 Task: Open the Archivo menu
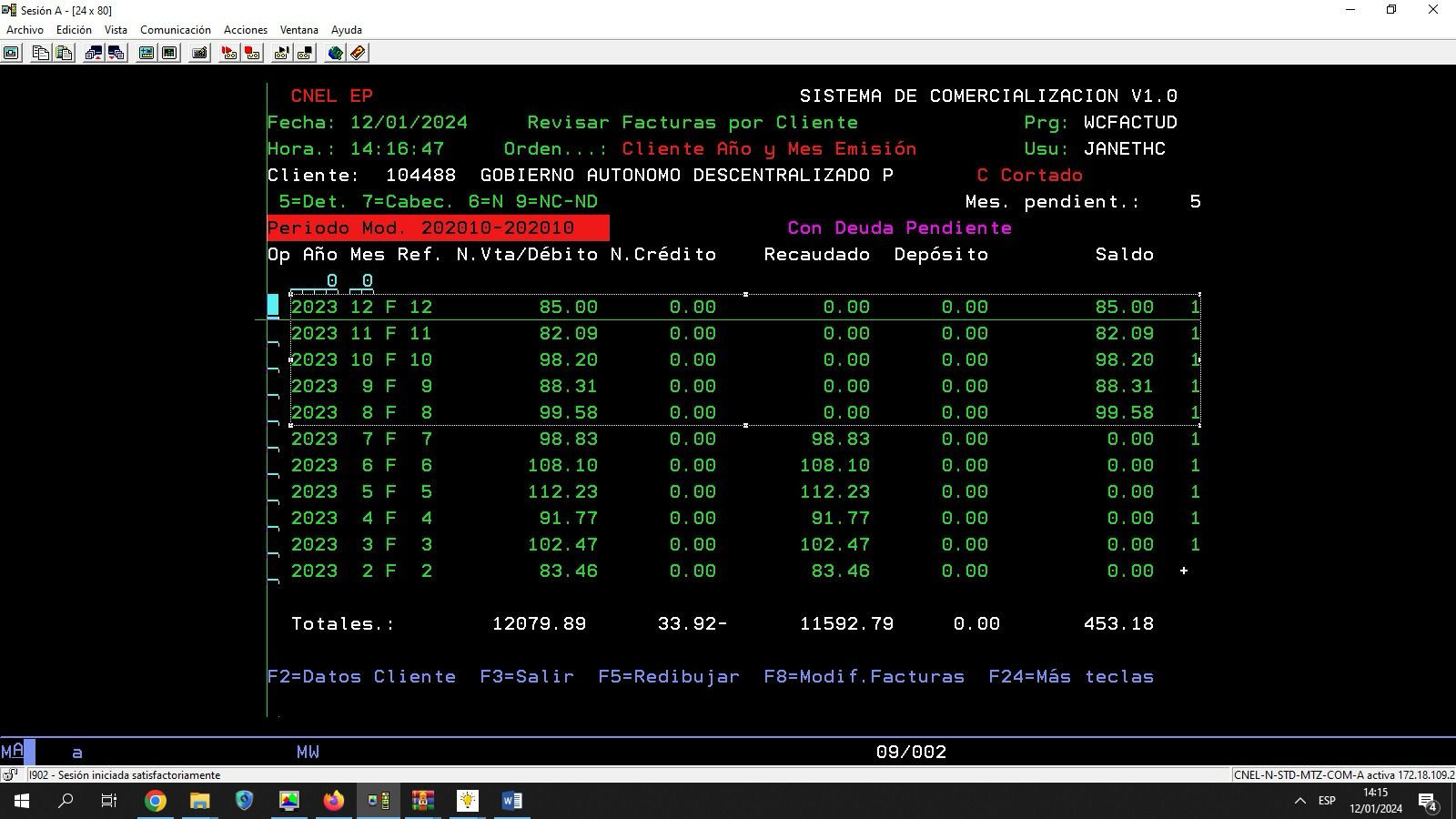pyautogui.click(x=25, y=30)
